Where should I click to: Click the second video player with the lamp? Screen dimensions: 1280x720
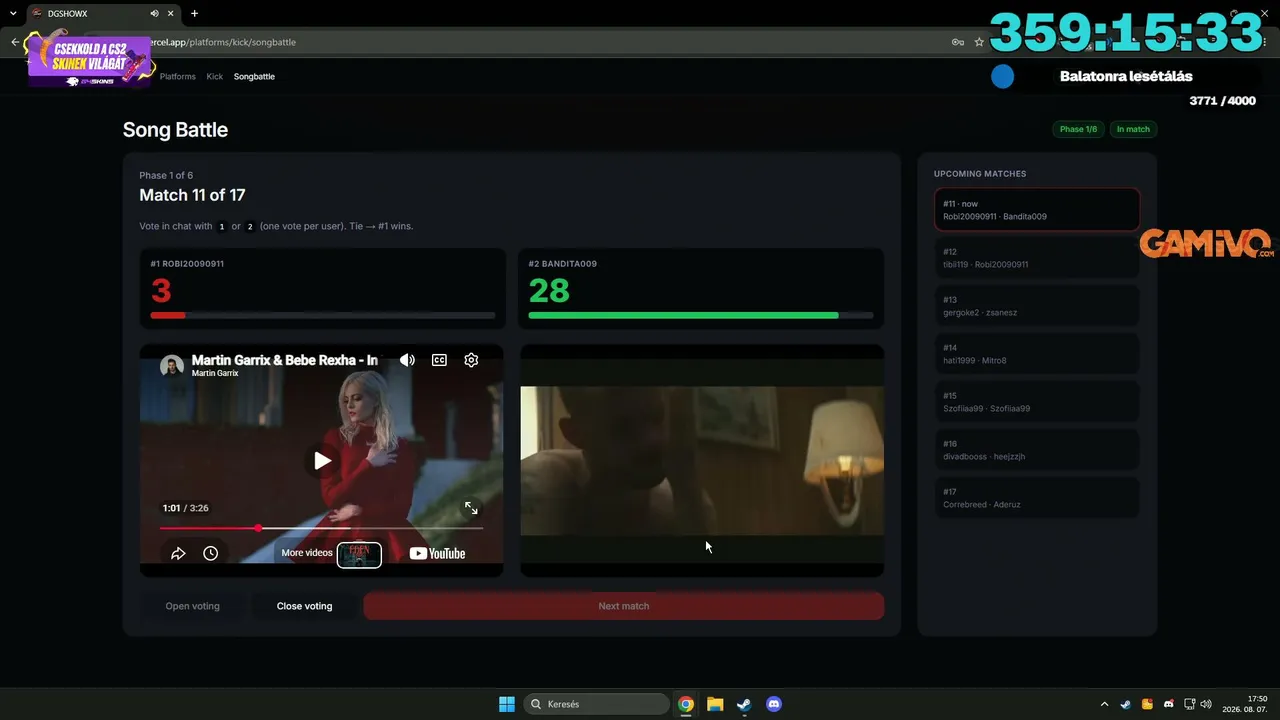coord(702,461)
